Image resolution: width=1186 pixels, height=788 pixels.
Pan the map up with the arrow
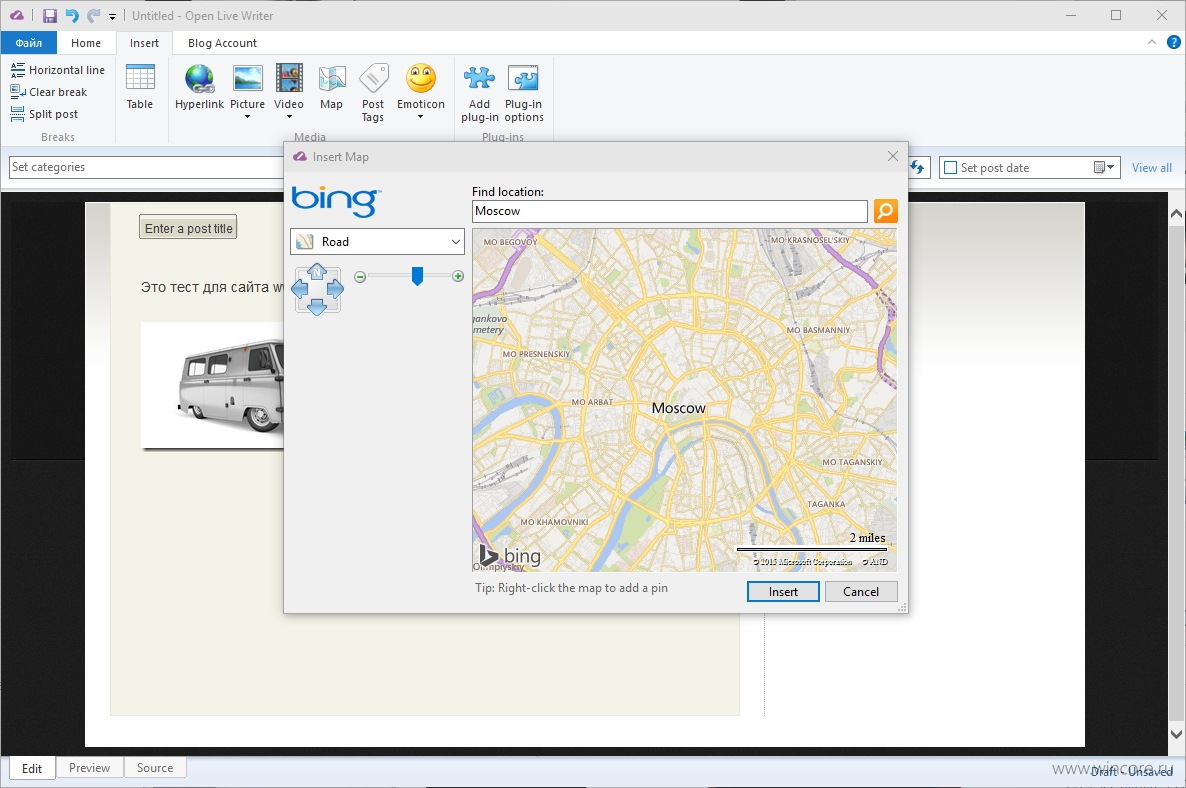click(x=317, y=271)
